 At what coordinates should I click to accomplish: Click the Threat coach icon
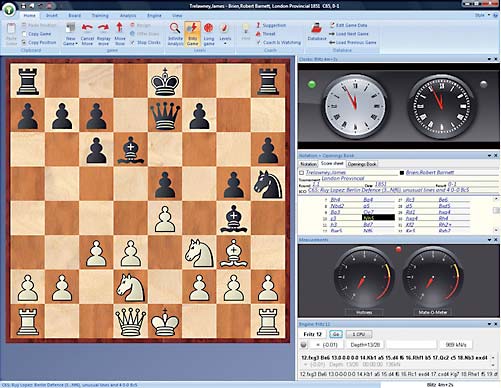click(258, 34)
